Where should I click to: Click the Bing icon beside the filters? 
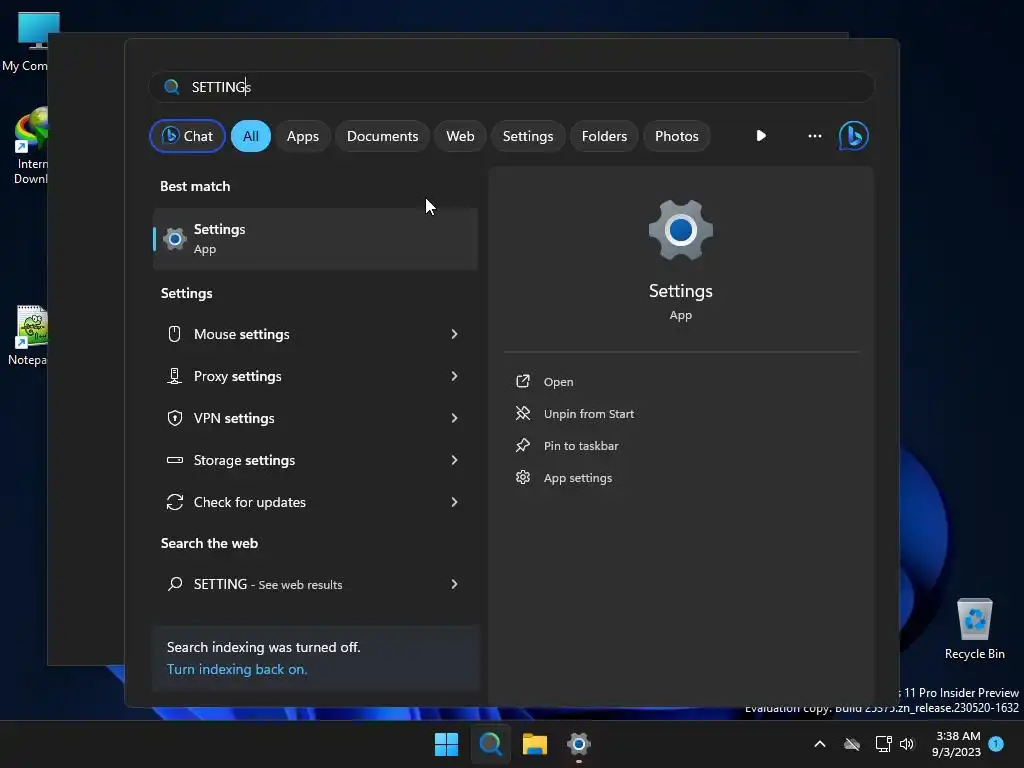coord(854,136)
